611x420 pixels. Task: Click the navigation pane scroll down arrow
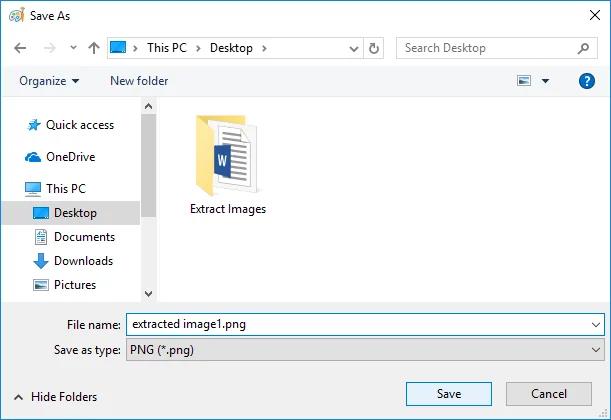(x=148, y=293)
